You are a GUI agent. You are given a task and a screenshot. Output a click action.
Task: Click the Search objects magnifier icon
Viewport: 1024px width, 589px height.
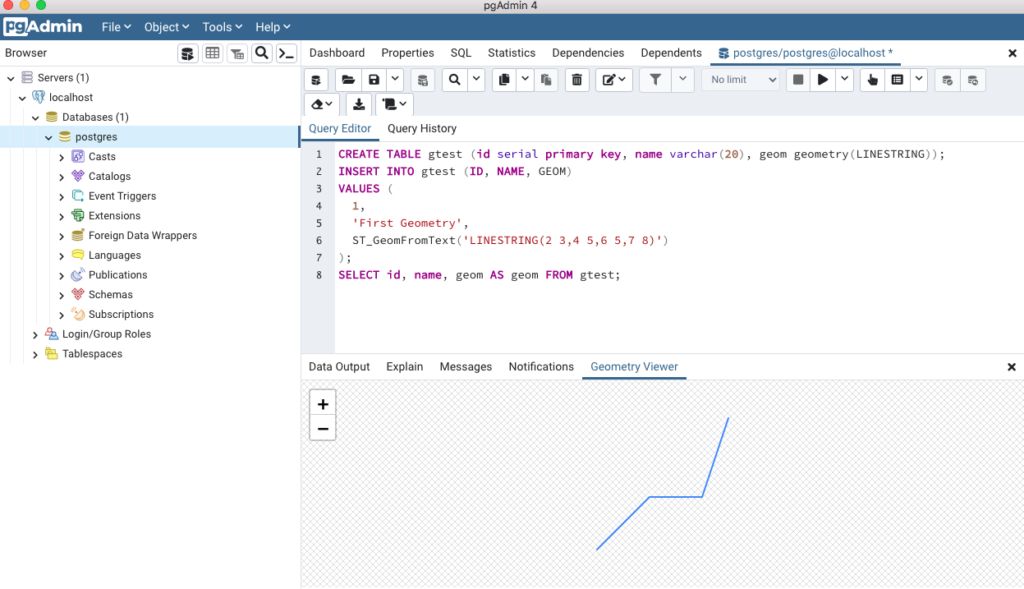click(261, 53)
